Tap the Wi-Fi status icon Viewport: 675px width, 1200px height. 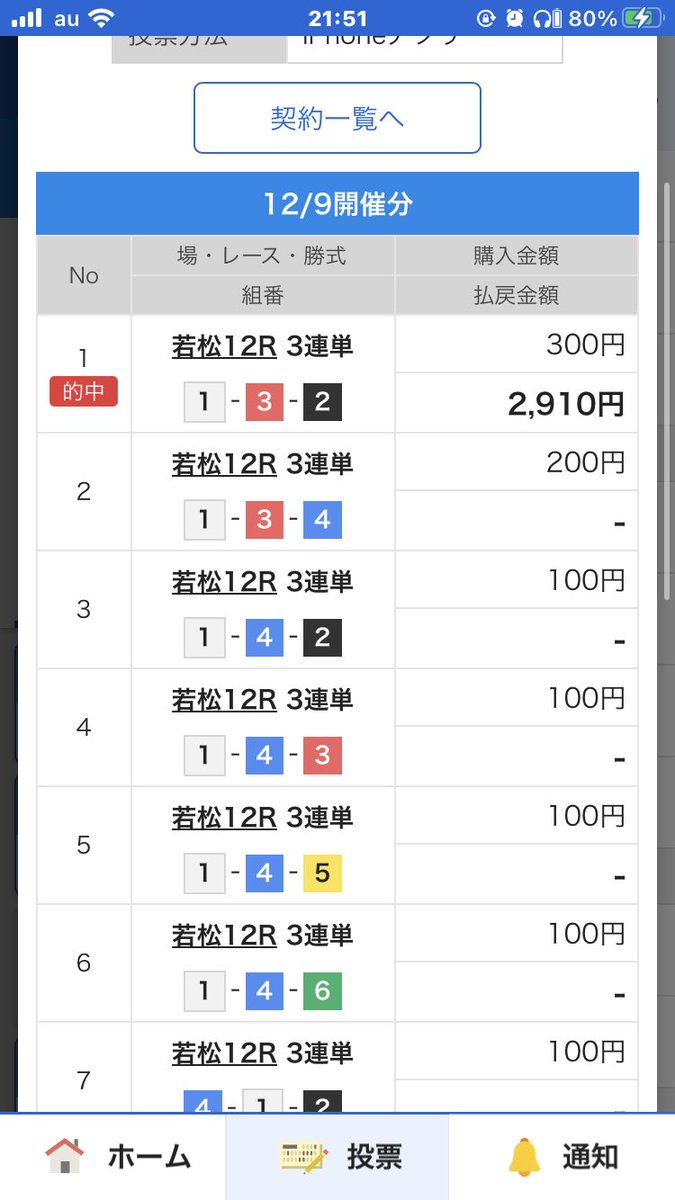pos(100,18)
